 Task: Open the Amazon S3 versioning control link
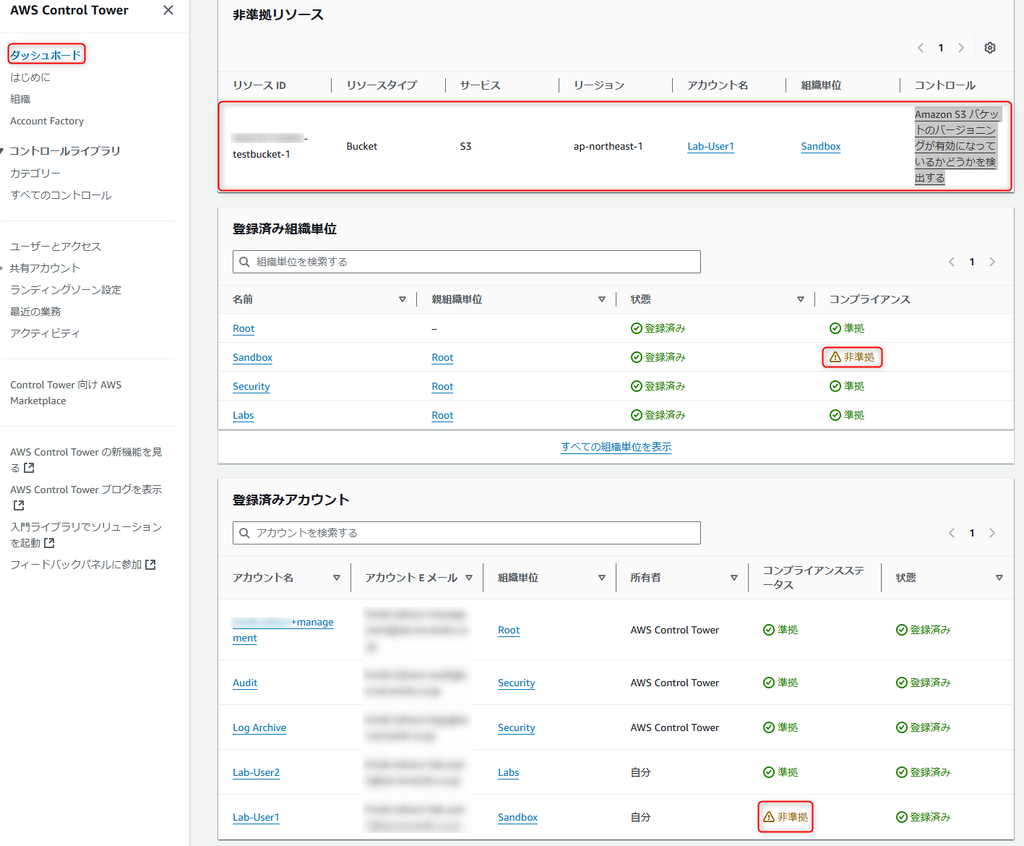pyautogui.click(x=955, y=146)
